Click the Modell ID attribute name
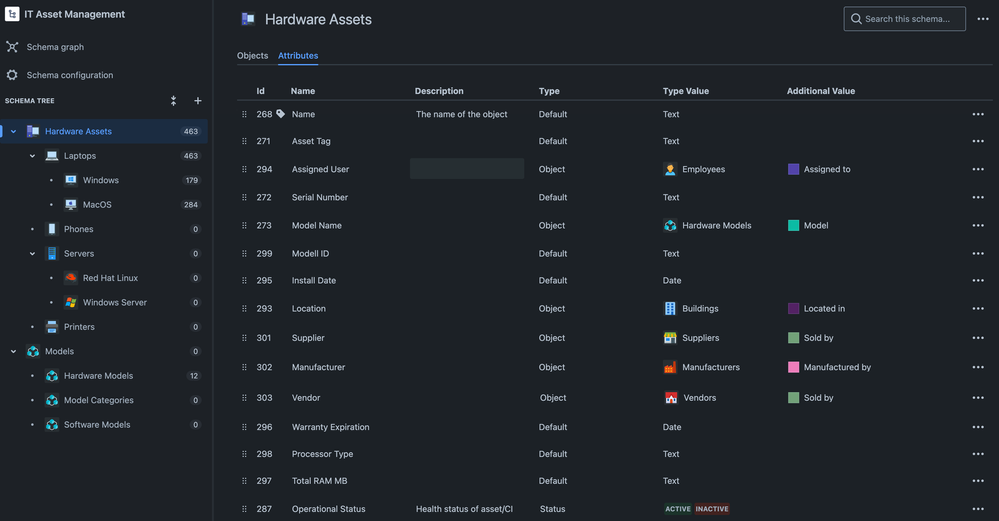Screen dimensions: 999x521 (310, 253)
